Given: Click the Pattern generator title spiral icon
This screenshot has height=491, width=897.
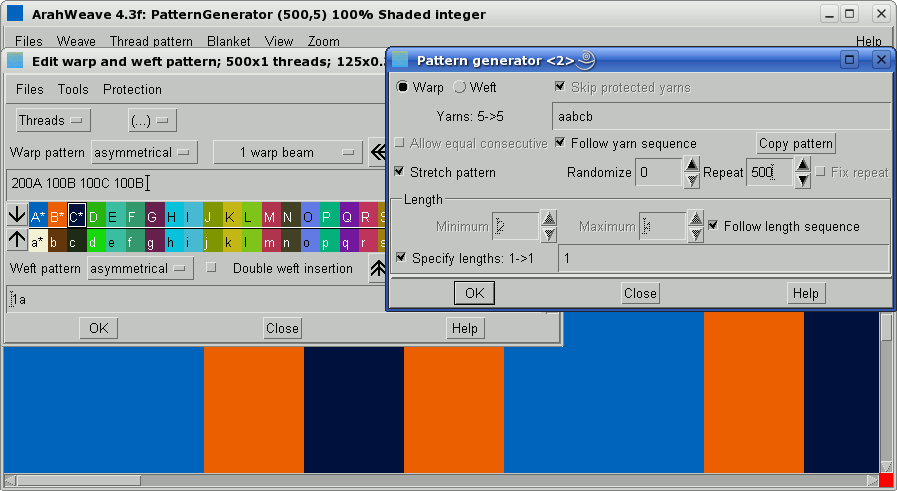Looking at the screenshot, I should (x=586, y=60).
